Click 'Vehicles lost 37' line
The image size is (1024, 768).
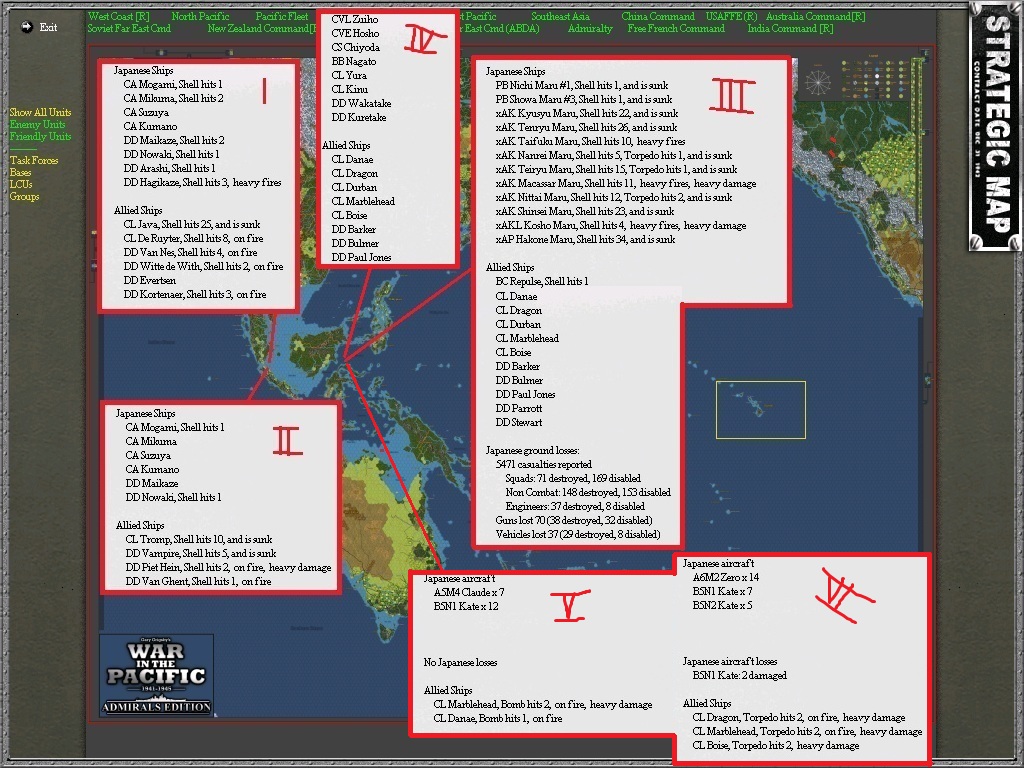click(578, 534)
